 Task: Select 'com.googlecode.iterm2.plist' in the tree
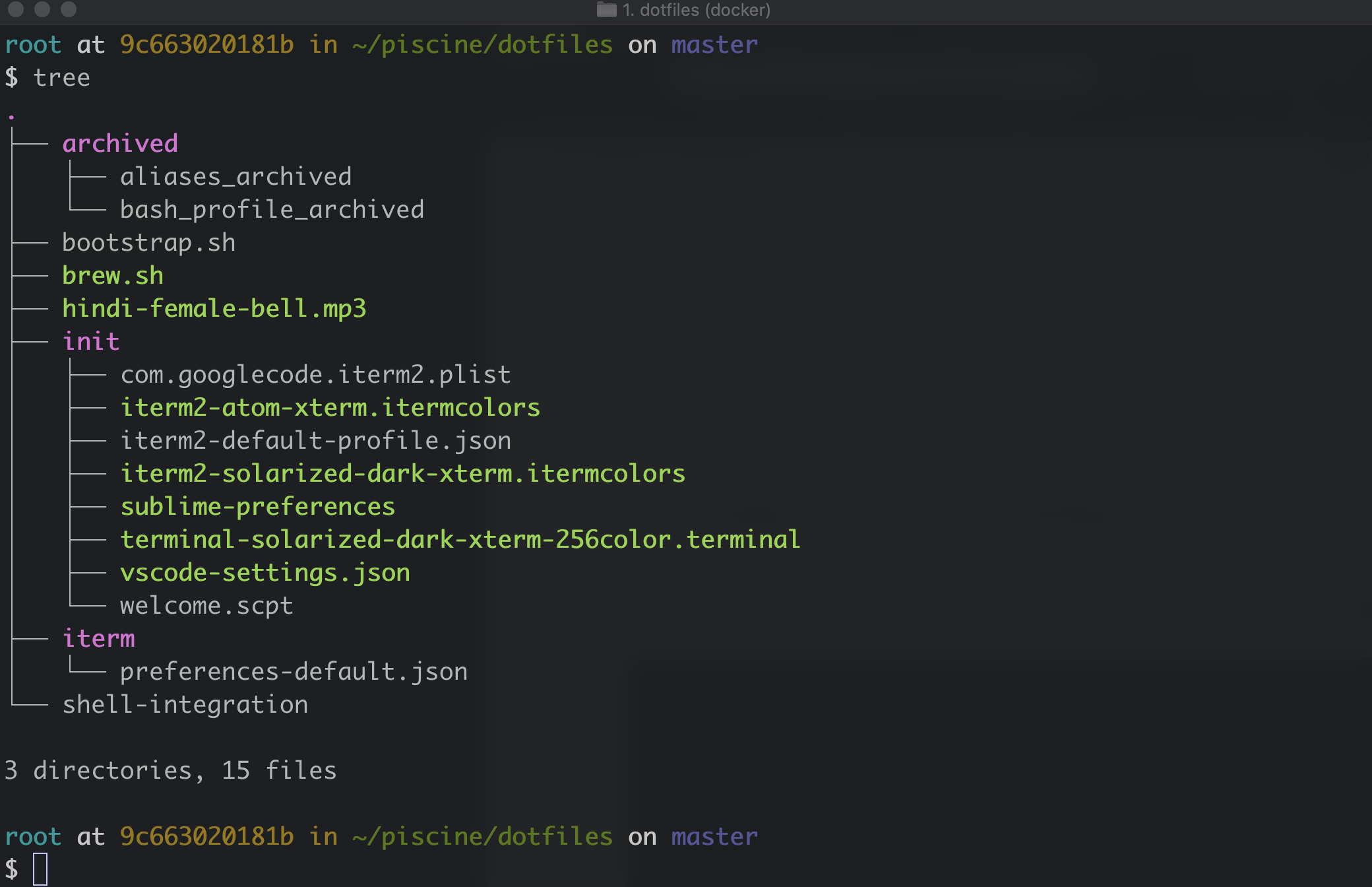point(316,375)
